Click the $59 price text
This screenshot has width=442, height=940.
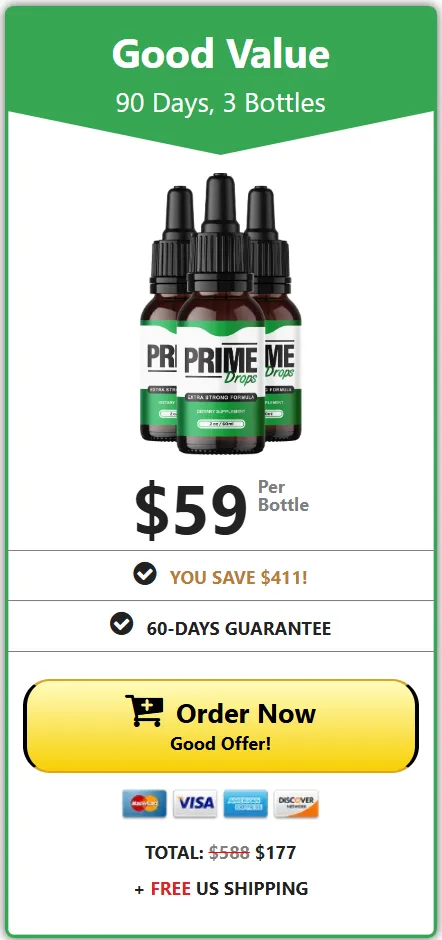[191, 510]
